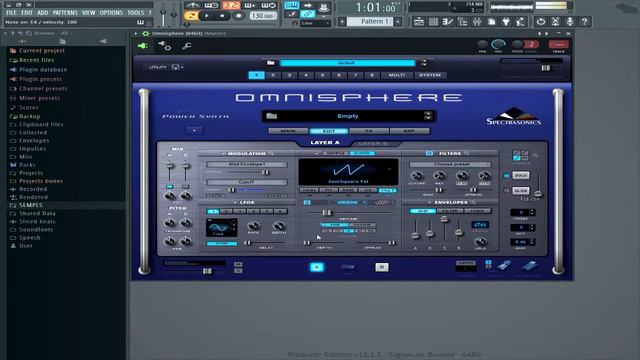
Task: Click the plugin picker plug icon
Action: [506, 22]
